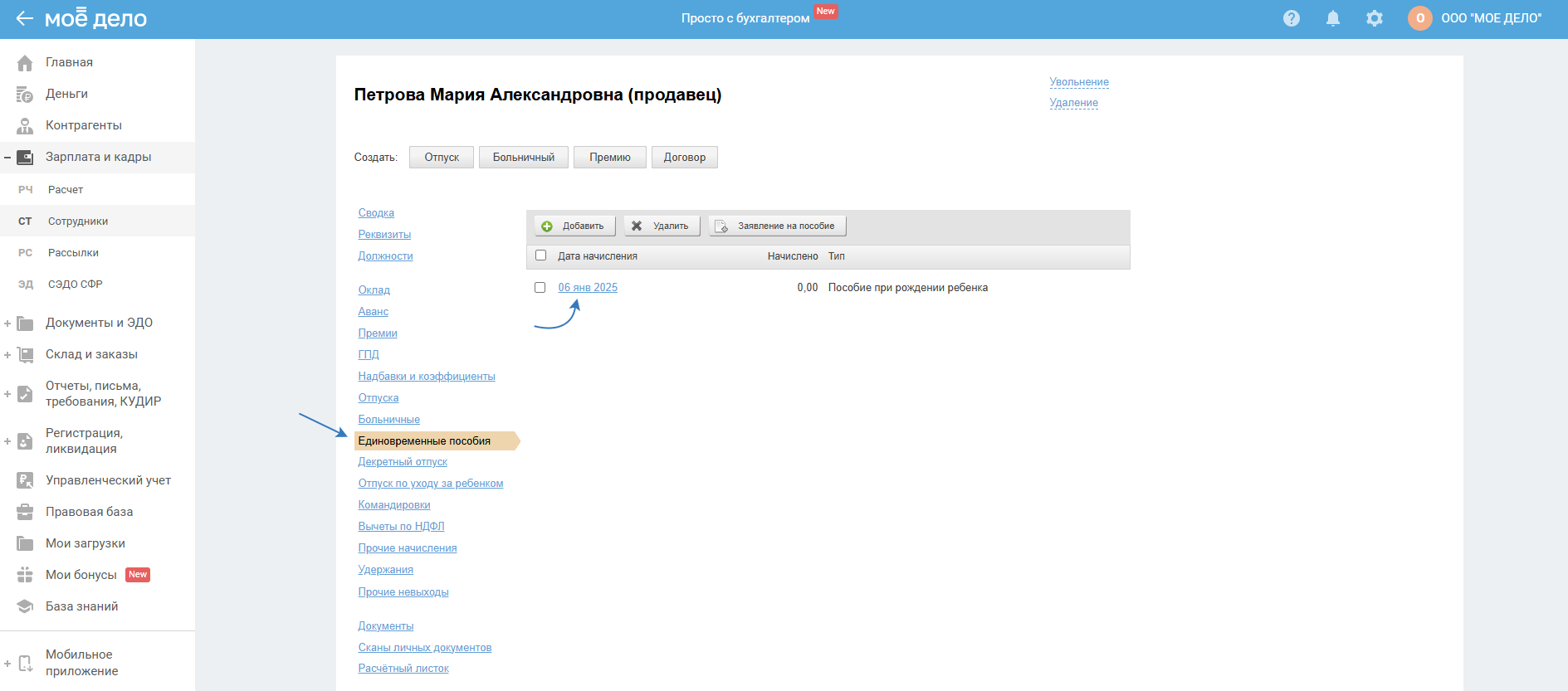Screen dimensions: 1568x691
Task: Expand the Документы и ЭДО section
Action: 7,323
